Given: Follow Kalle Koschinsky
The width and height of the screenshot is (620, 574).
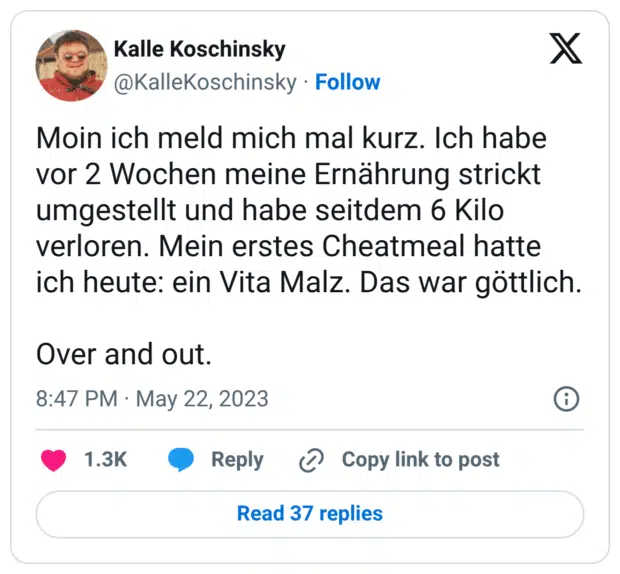Looking at the screenshot, I should [347, 82].
